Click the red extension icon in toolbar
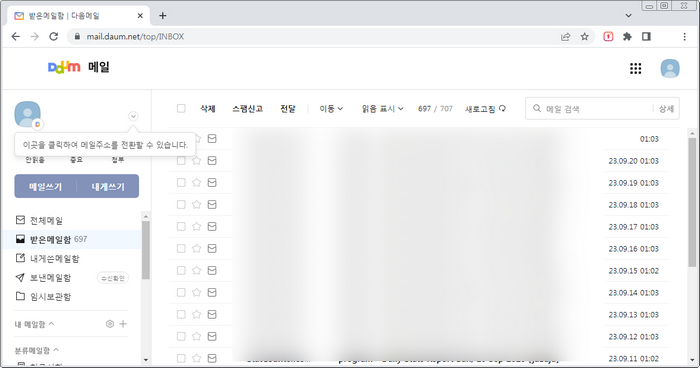 click(608, 37)
